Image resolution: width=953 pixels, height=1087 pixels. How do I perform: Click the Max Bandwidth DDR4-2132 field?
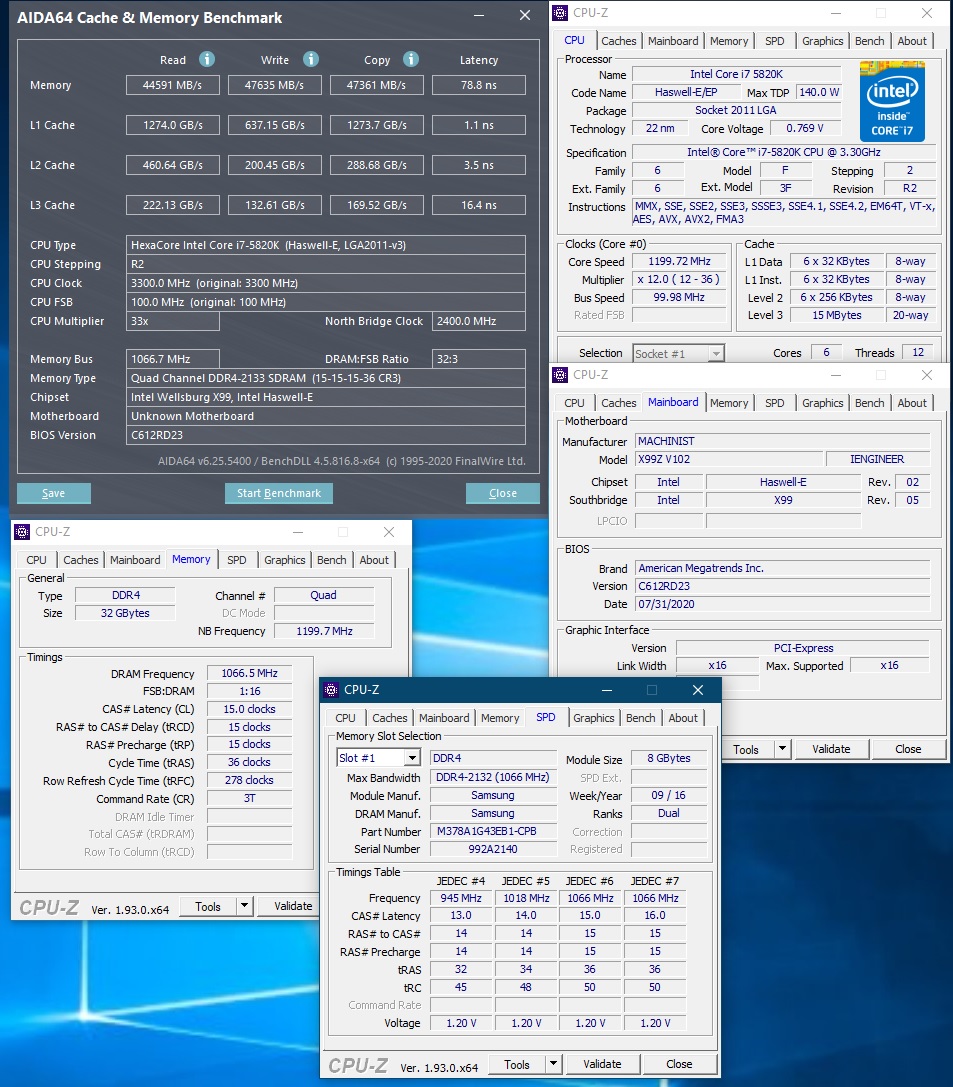493,777
